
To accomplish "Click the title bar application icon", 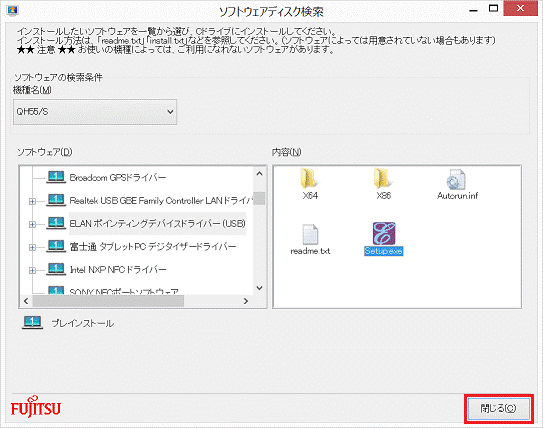I will 12,10.
